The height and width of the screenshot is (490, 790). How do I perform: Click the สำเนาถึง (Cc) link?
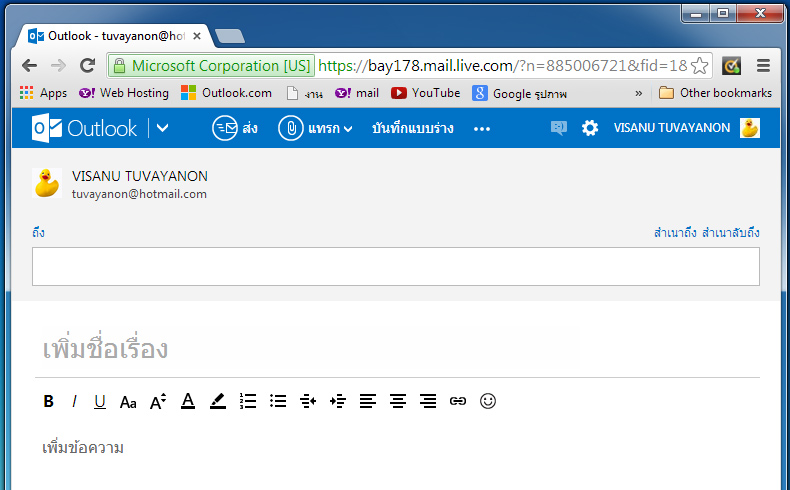(675, 233)
